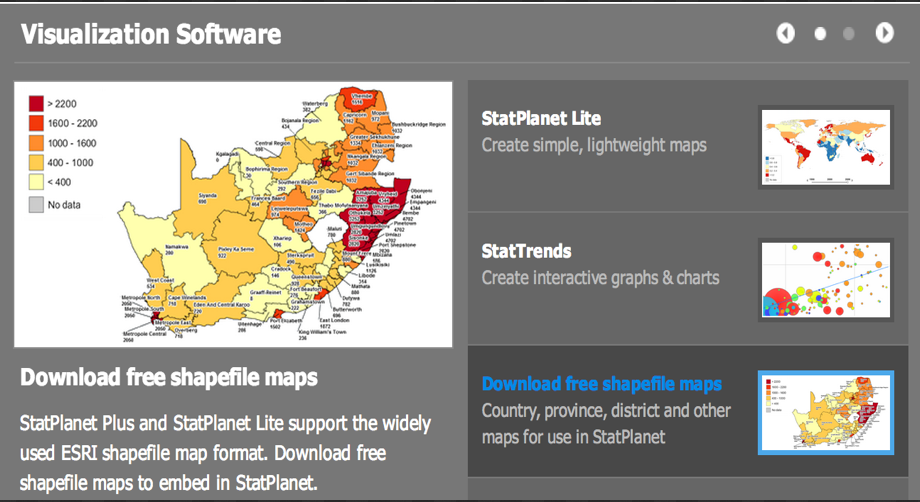This screenshot has height=502, width=920.
Task: Click the StatTrends bubble chart thumbnail
Action: pyautogui.click(x=826, y=280)
